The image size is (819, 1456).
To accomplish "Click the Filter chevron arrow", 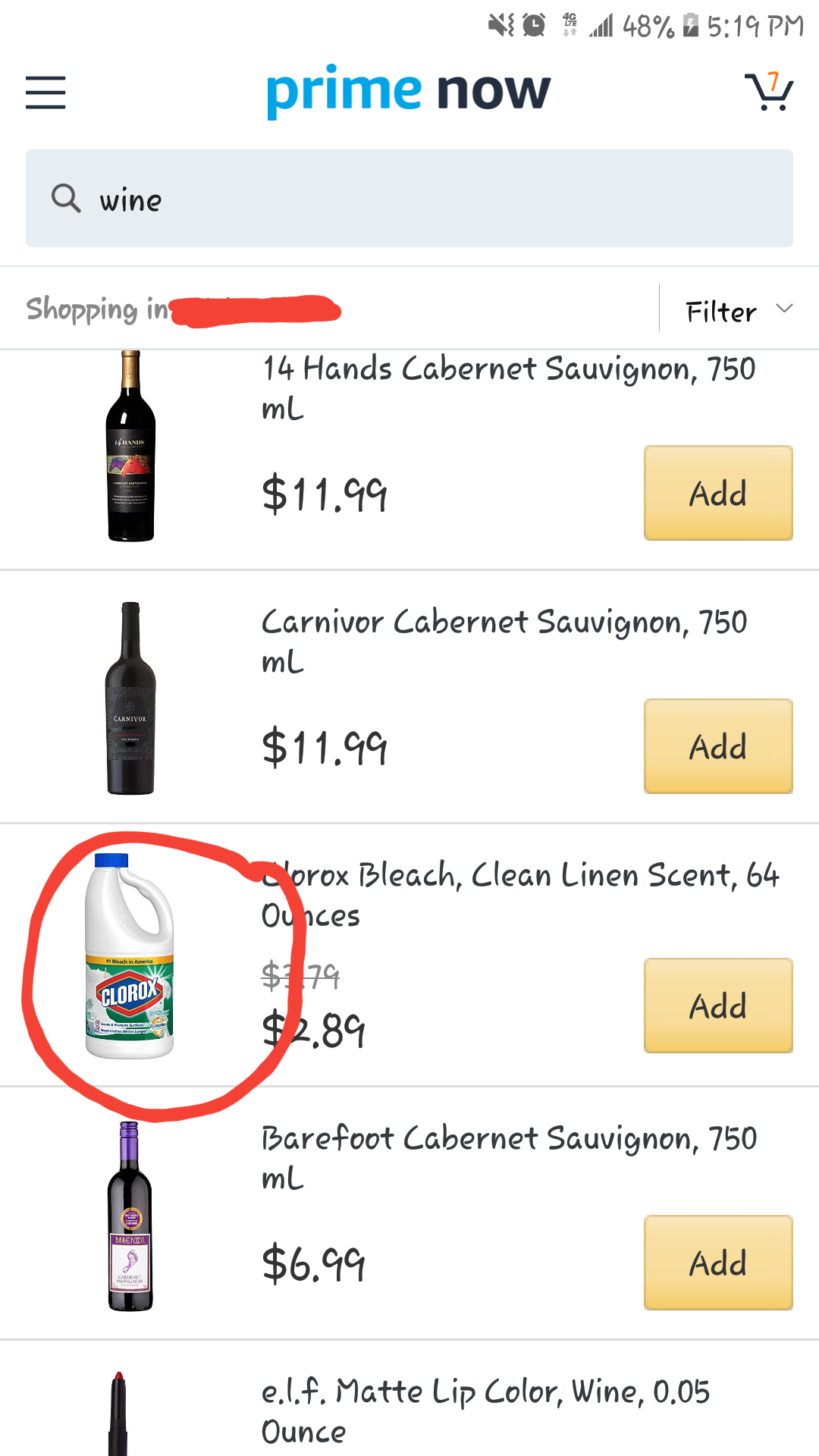I will pos(785,308).
